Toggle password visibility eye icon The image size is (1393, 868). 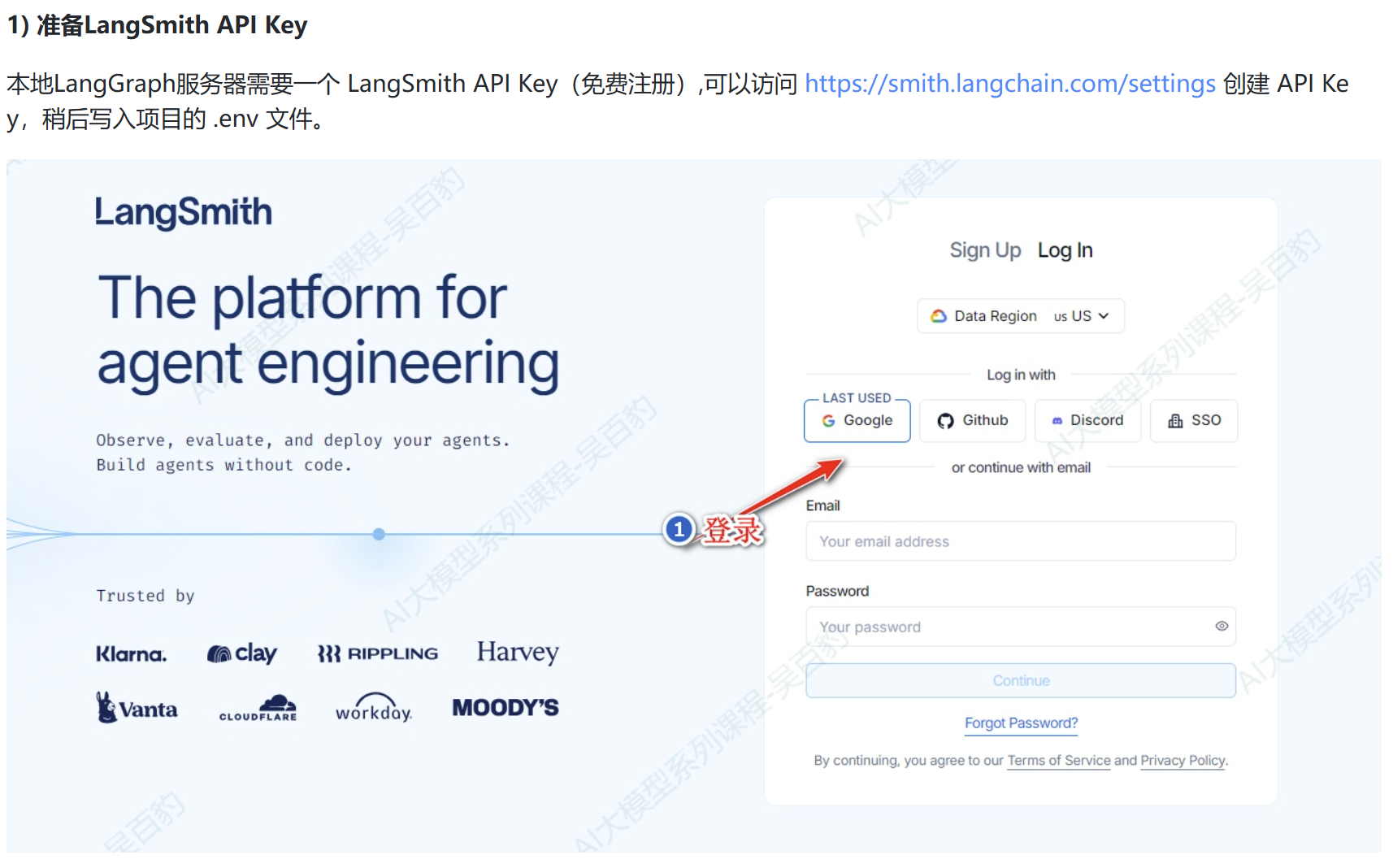(x=1222, y=626)
